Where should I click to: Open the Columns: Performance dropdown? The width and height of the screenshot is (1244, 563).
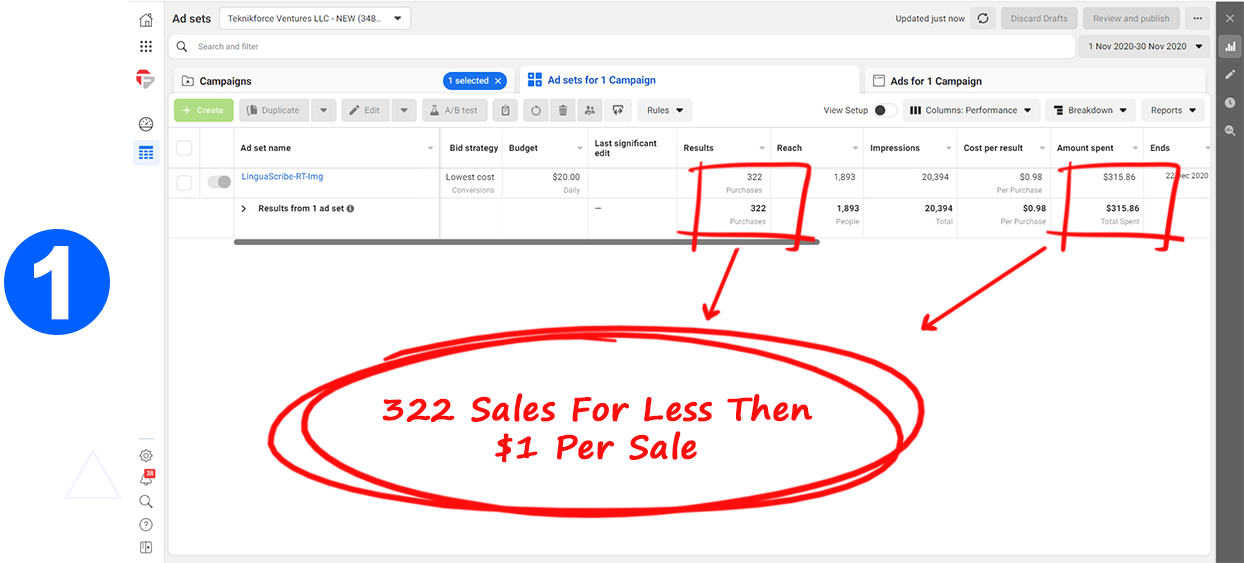tap(971, 111)
